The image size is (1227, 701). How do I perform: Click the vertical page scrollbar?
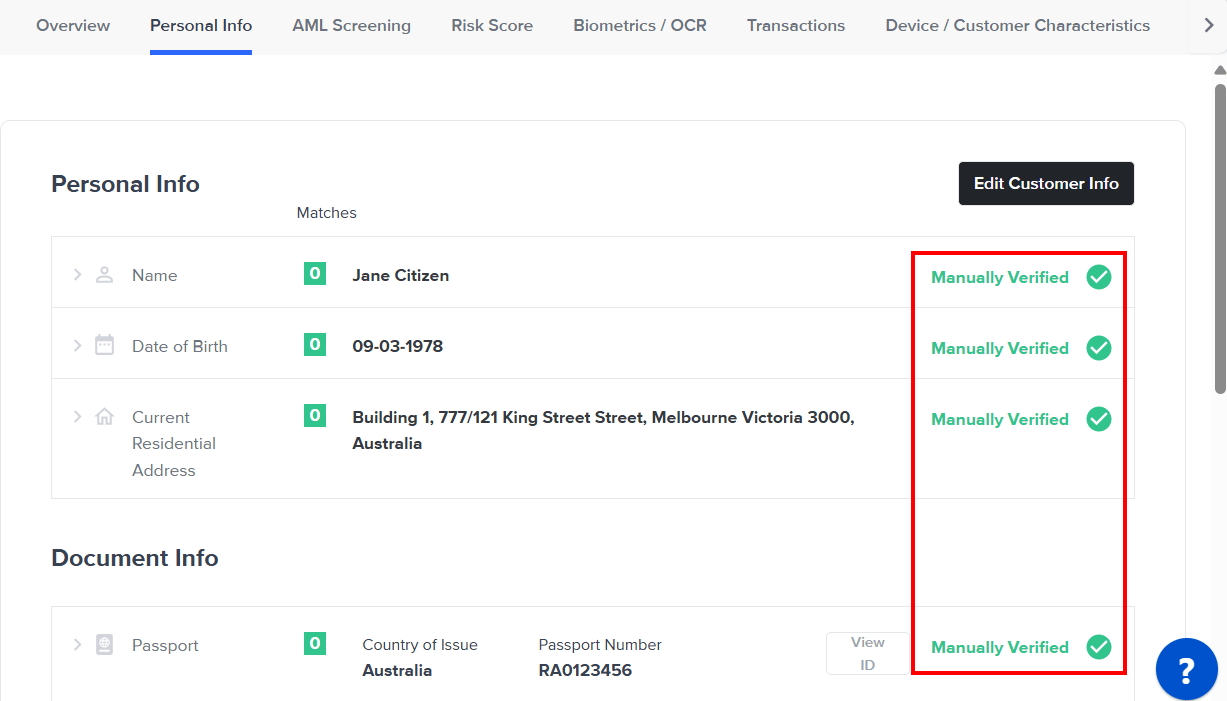click(1220, 240)
